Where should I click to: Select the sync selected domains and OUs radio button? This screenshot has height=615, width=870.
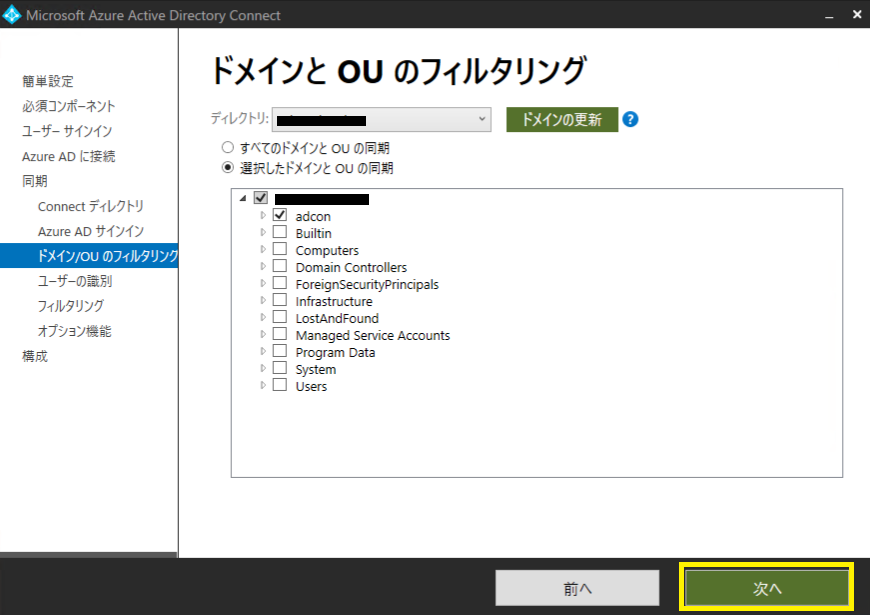[x=227, y=167]
